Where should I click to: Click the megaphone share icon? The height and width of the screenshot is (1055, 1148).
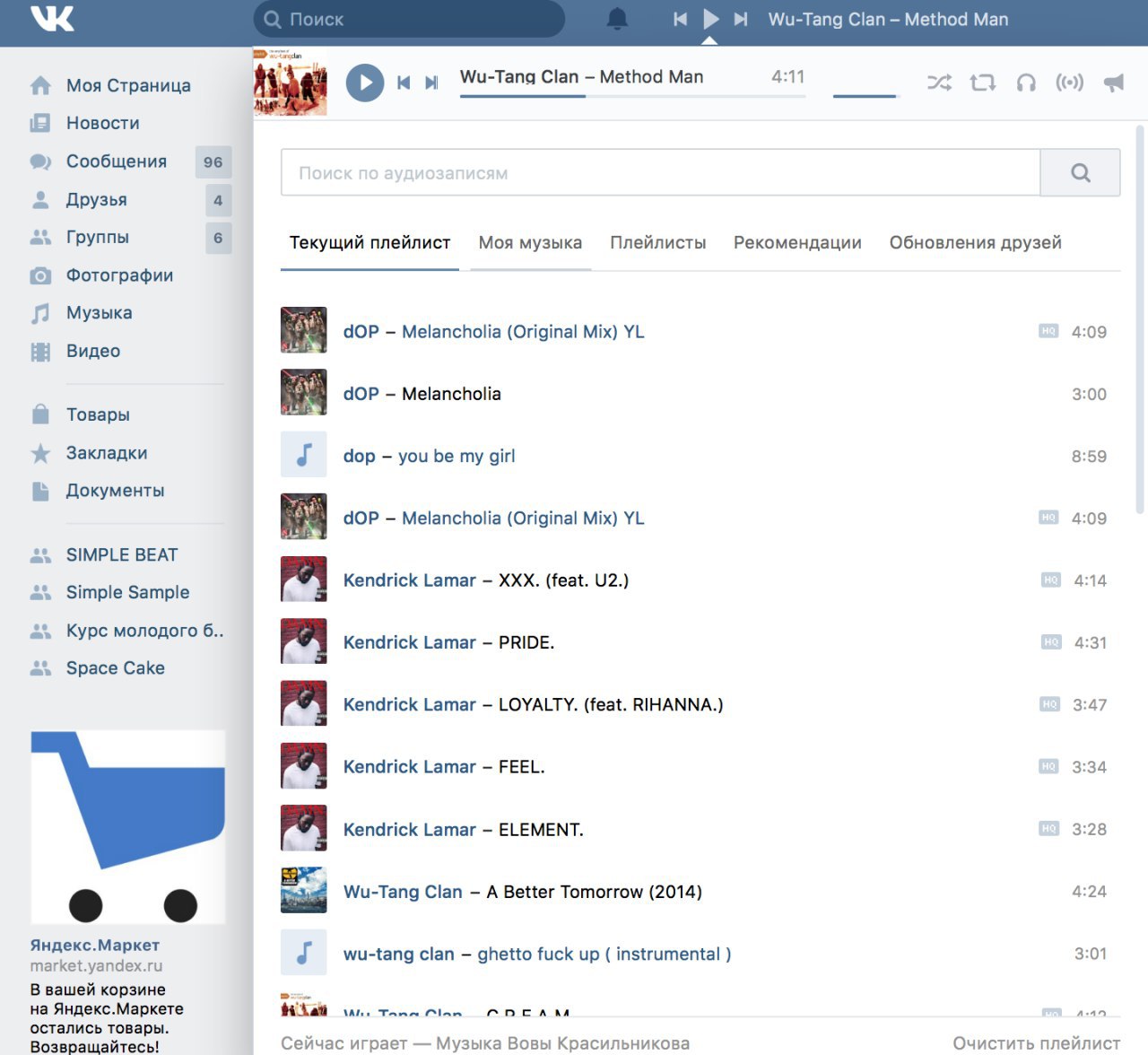point(1114,83)
